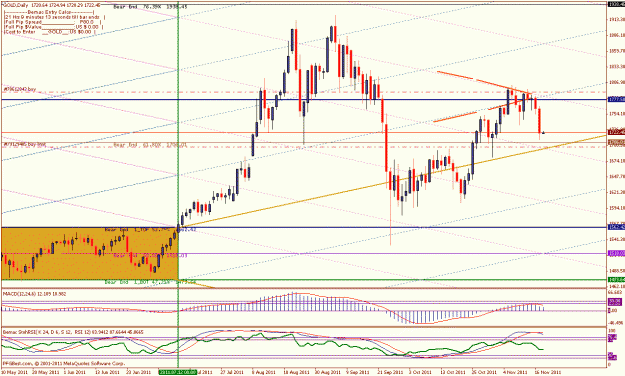Click the 16 Nov 2011 date label
This screenshot has height=376, width=625.
coord(547,372)
